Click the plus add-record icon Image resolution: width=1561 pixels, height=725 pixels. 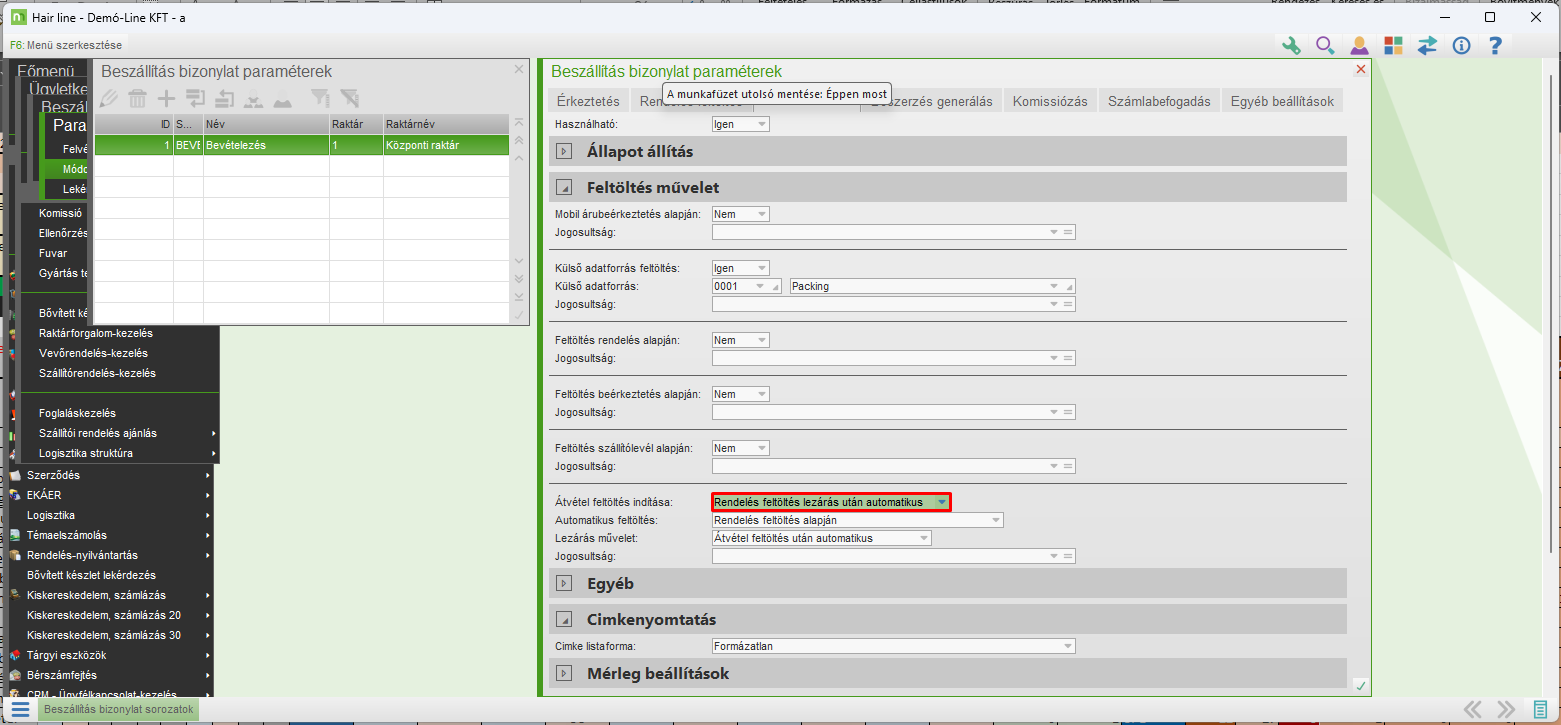(x=166, y=97)
